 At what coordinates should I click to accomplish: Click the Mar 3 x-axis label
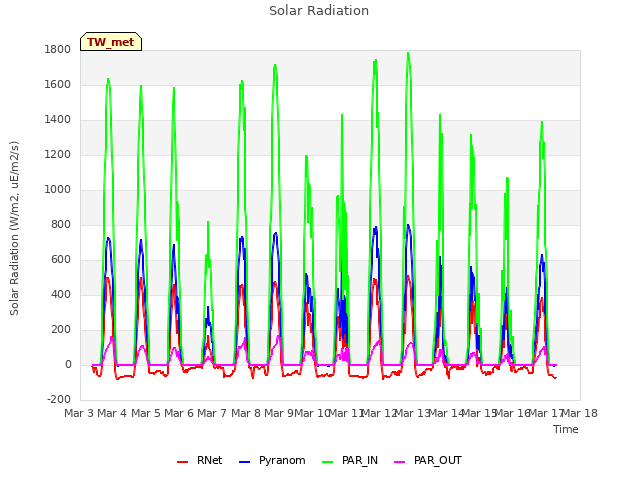click(x=79, y=413)
